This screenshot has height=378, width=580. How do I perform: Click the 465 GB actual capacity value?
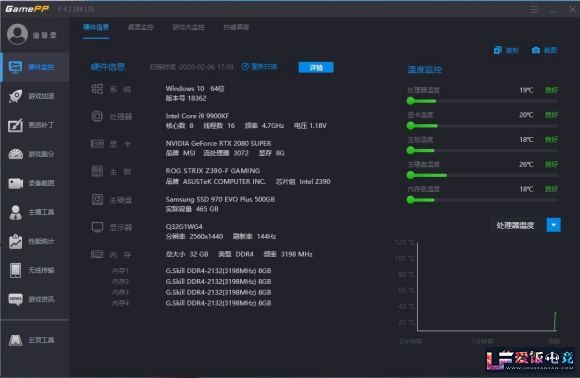coord(207,209)
